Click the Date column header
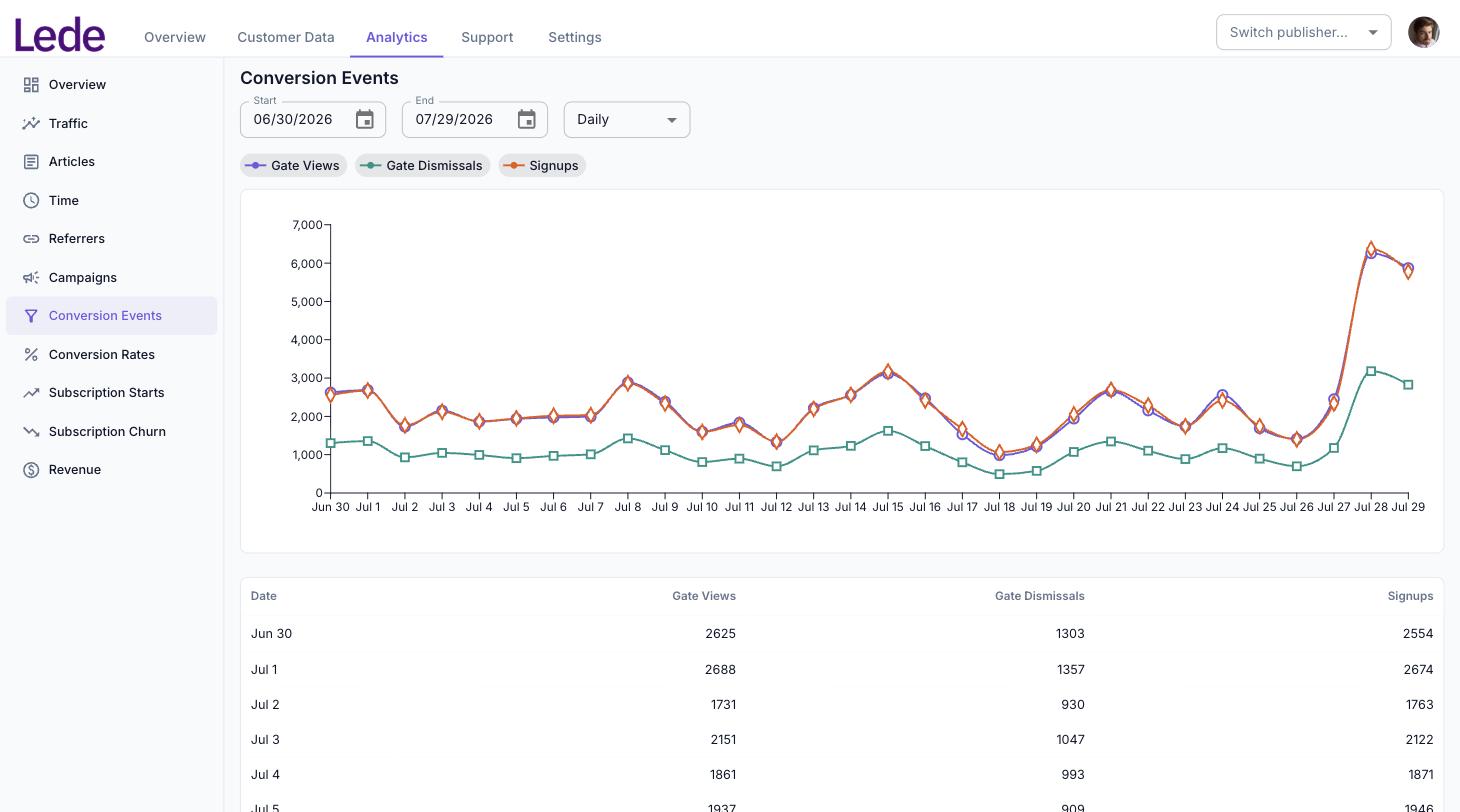Image resolution: width=1460 pixels, height=812 pixels. click(x=264, y=596)
